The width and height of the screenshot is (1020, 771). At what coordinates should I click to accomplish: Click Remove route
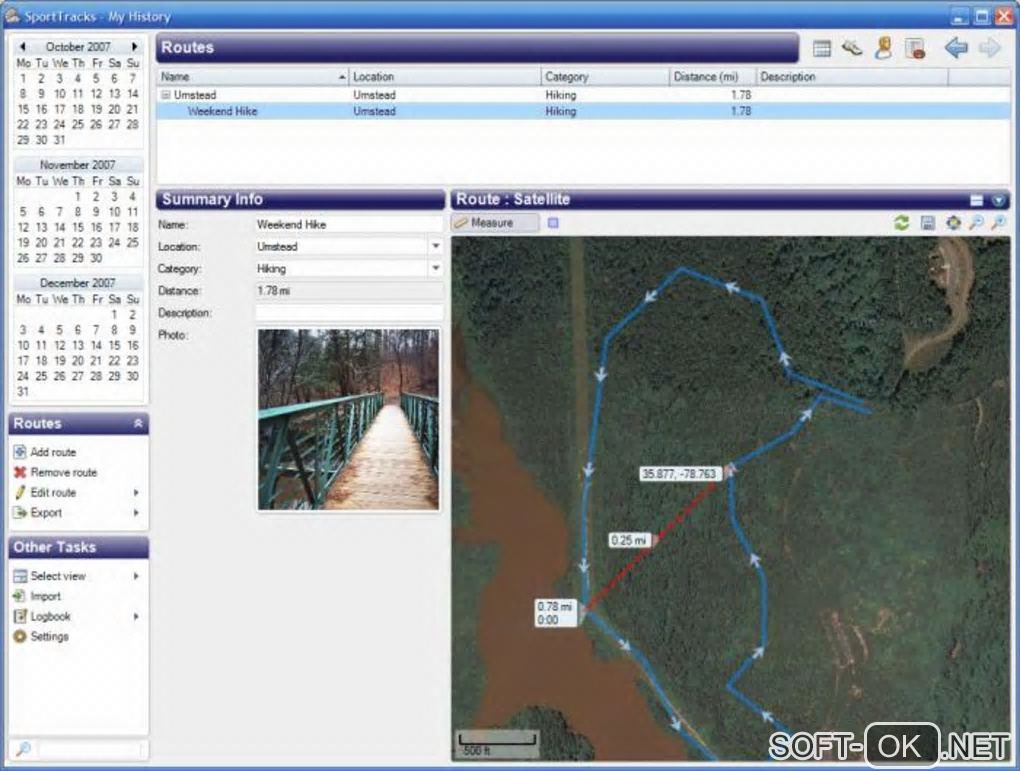pos(64,472)
